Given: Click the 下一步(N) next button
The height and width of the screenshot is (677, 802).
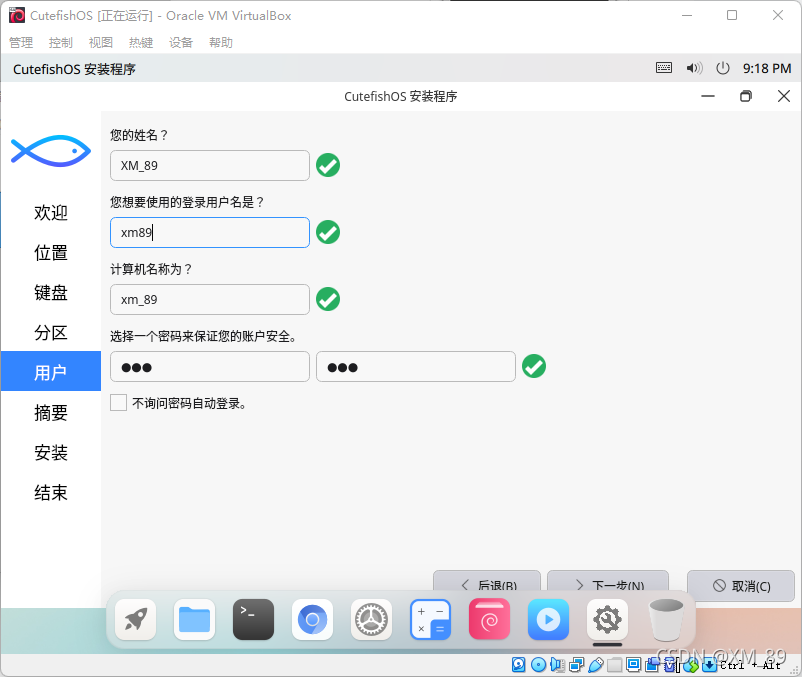Looking at the screenshot, I should click(x=608, y=581).
